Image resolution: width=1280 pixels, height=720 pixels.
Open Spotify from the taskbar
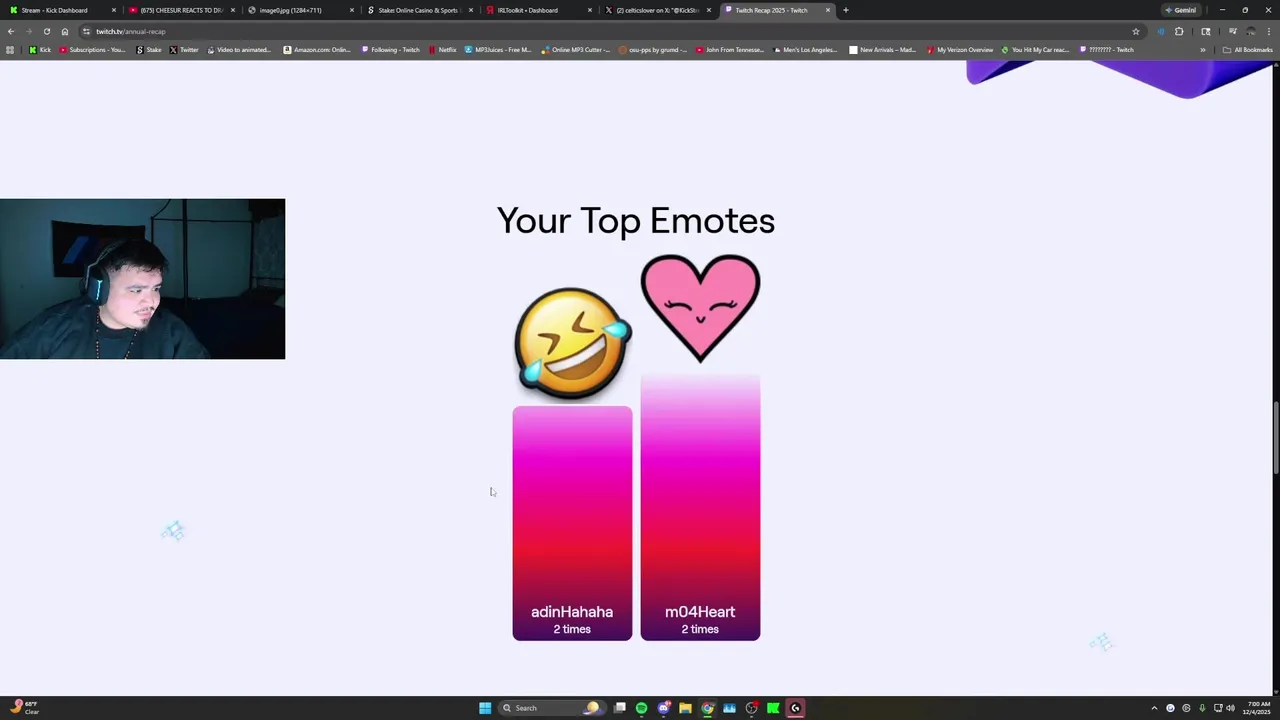click(641, 708)
